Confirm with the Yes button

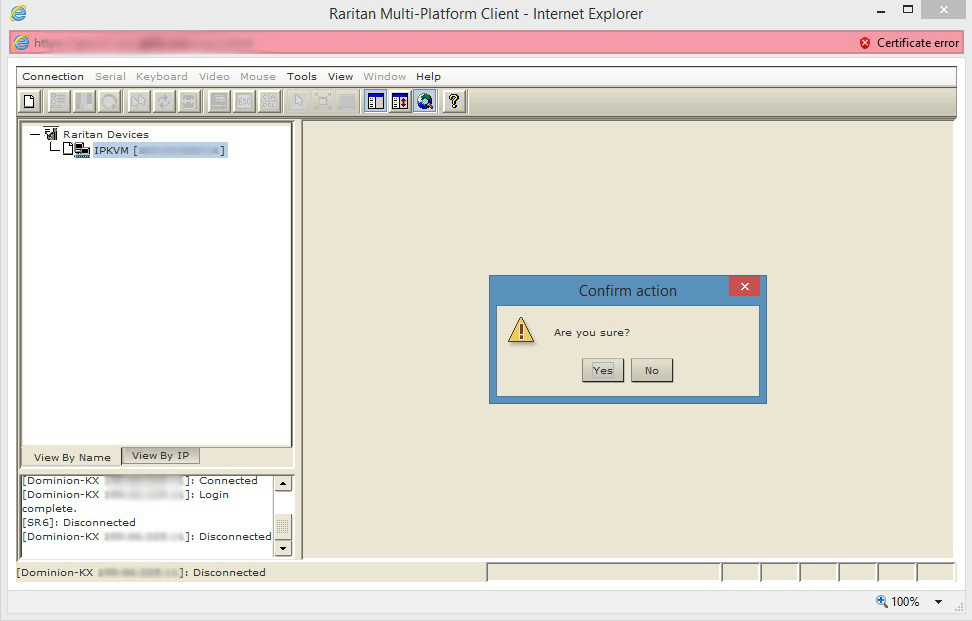point(603,370)
